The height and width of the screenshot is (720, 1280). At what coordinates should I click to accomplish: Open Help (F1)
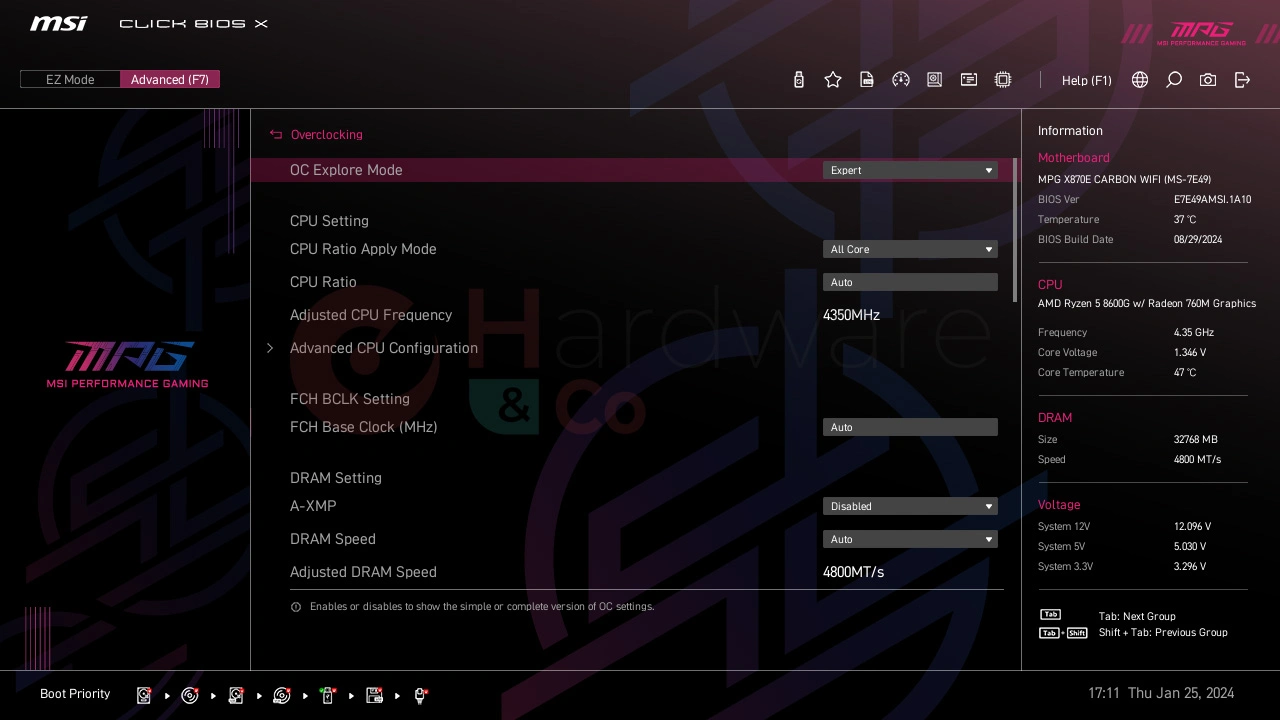(x=1087, y=80)
